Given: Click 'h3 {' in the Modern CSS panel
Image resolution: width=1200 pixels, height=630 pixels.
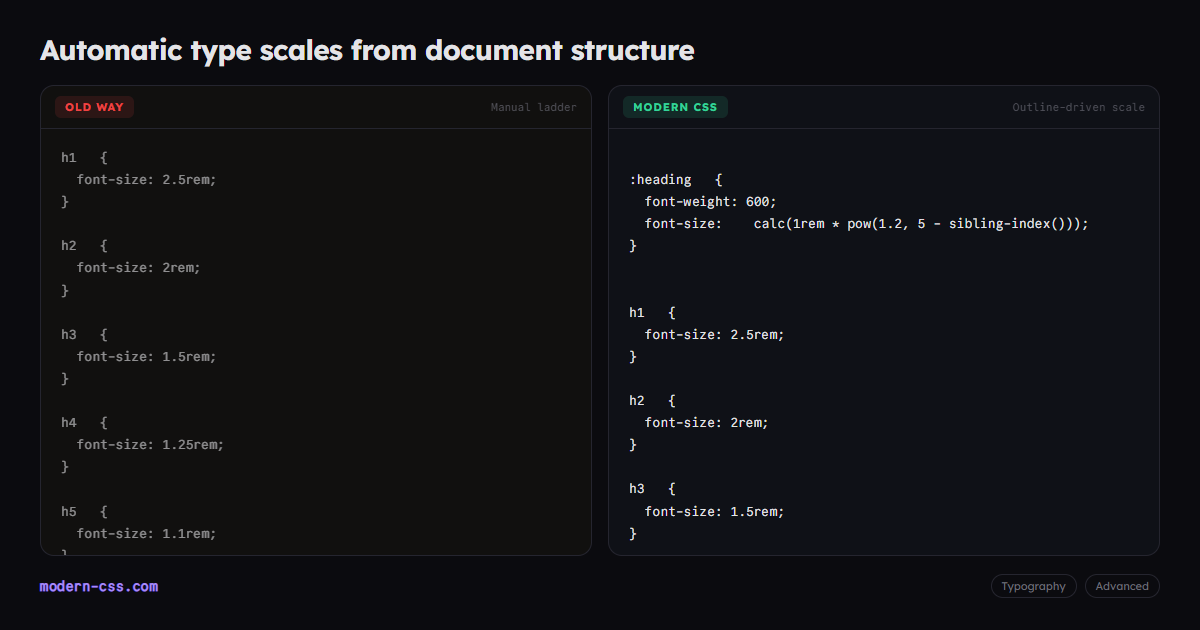Looking at the screenshot, I should (652, 488).
